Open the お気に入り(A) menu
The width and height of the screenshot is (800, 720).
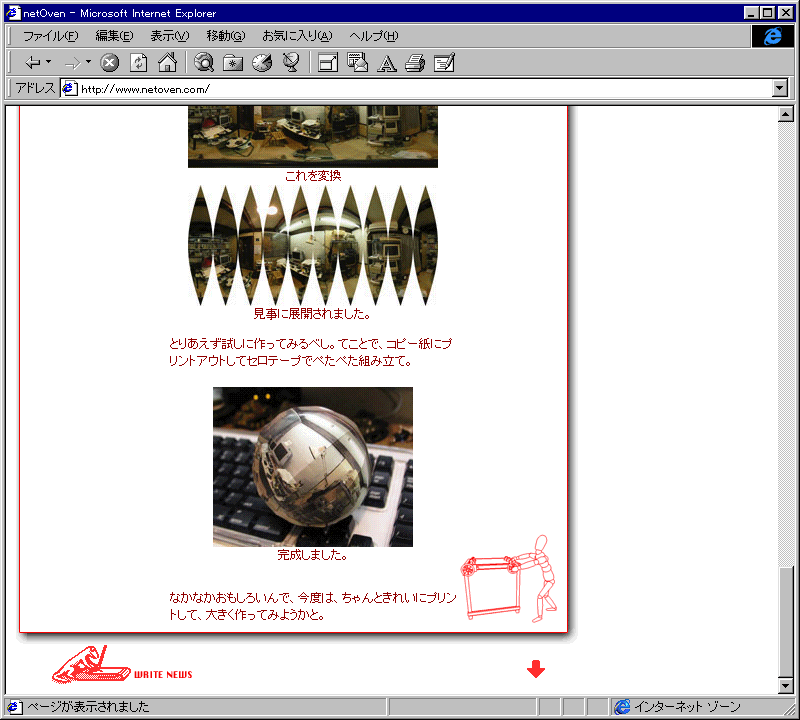click(x=297, y=36)
